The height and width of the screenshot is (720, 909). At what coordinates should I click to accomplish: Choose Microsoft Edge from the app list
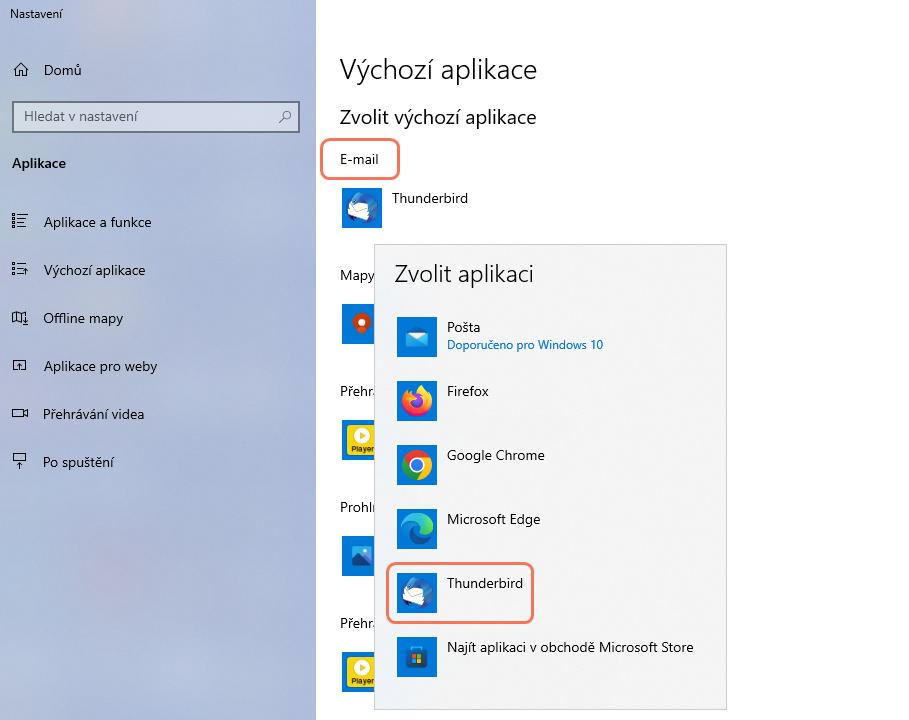pos(493,519)
